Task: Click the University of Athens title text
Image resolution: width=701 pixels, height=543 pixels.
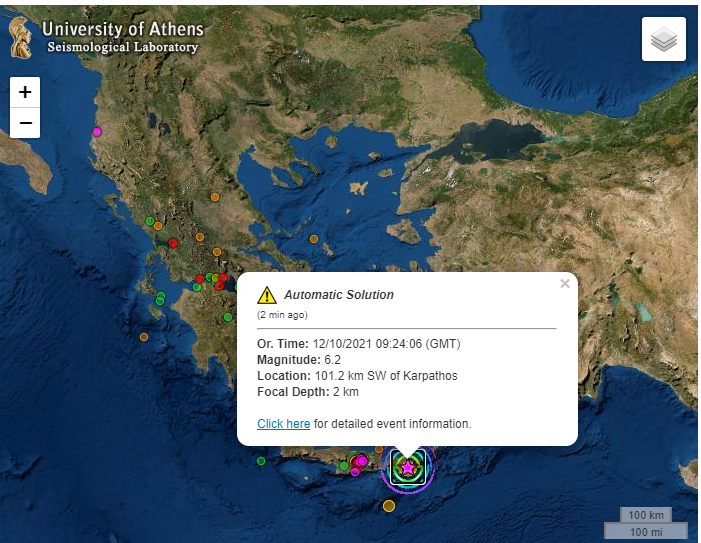Action: (123, 29)
